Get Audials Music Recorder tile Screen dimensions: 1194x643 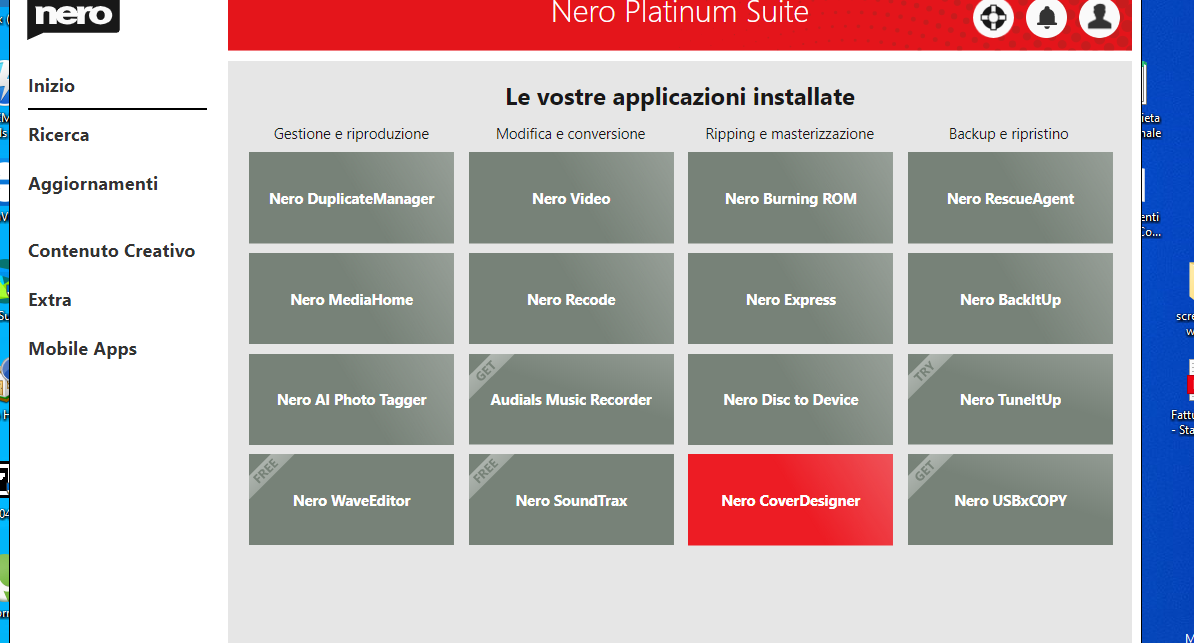point(571,399)
